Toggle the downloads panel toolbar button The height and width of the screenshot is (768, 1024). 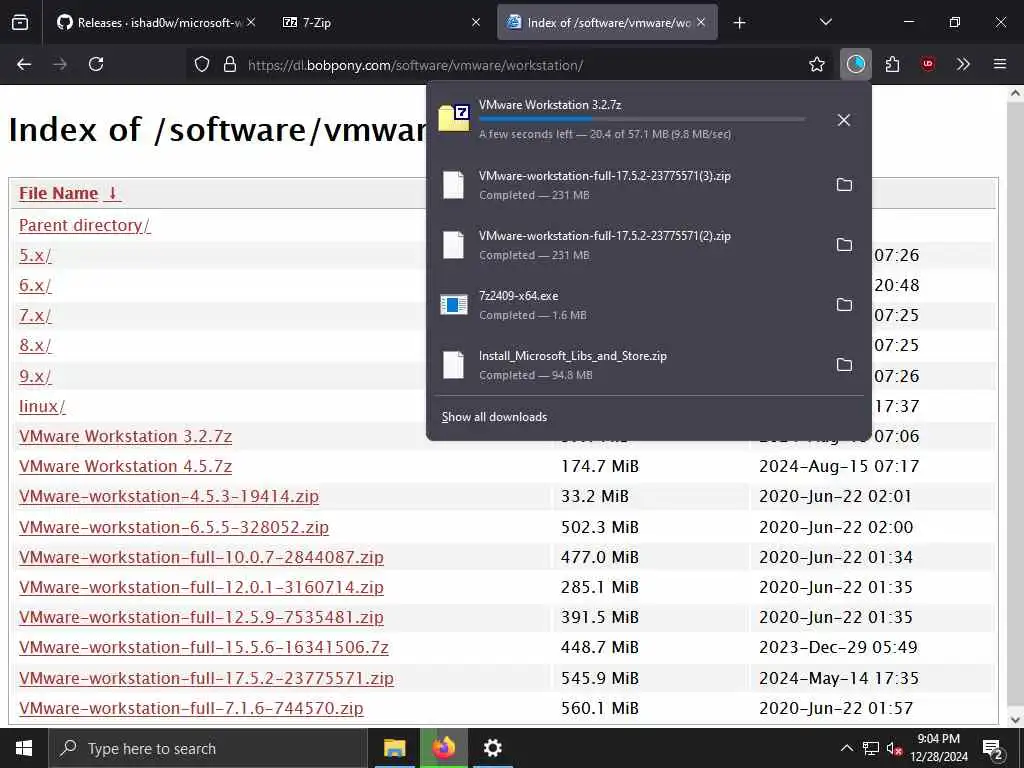856,64
